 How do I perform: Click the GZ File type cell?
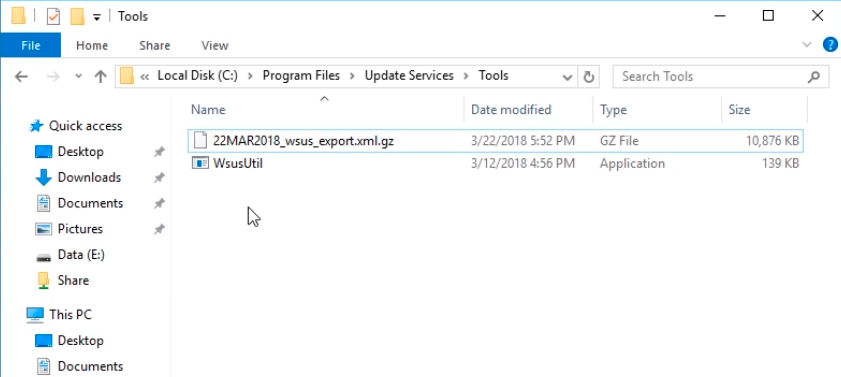click(x=619, y=141)
